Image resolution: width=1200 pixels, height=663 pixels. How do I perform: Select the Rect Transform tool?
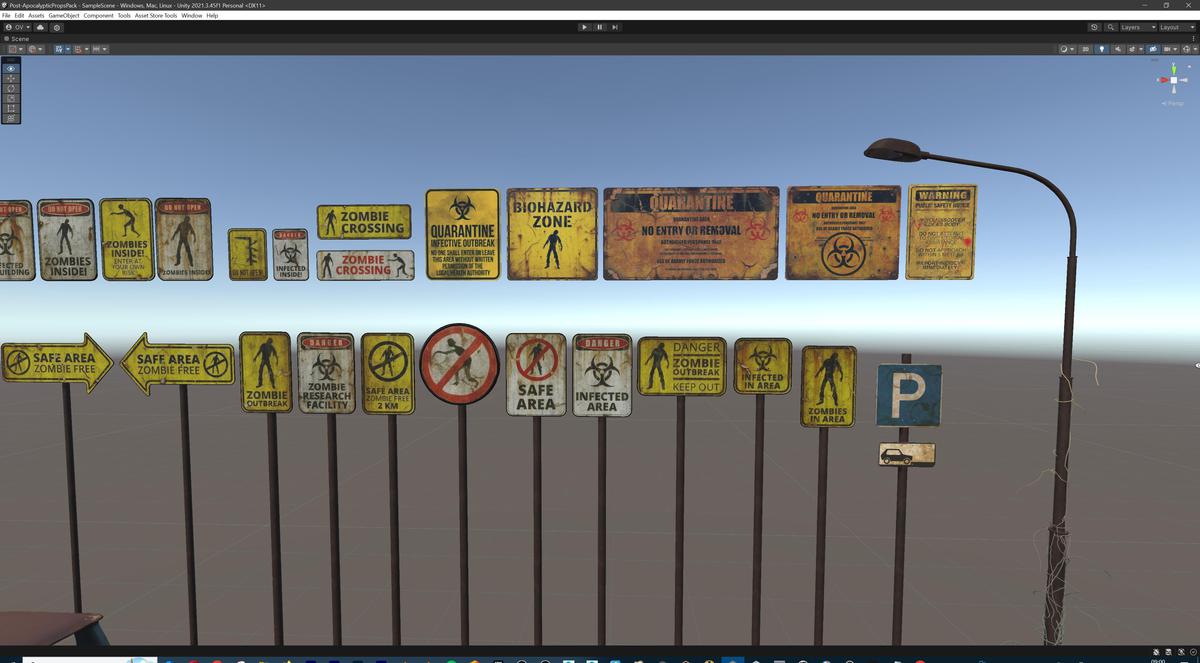11,108
